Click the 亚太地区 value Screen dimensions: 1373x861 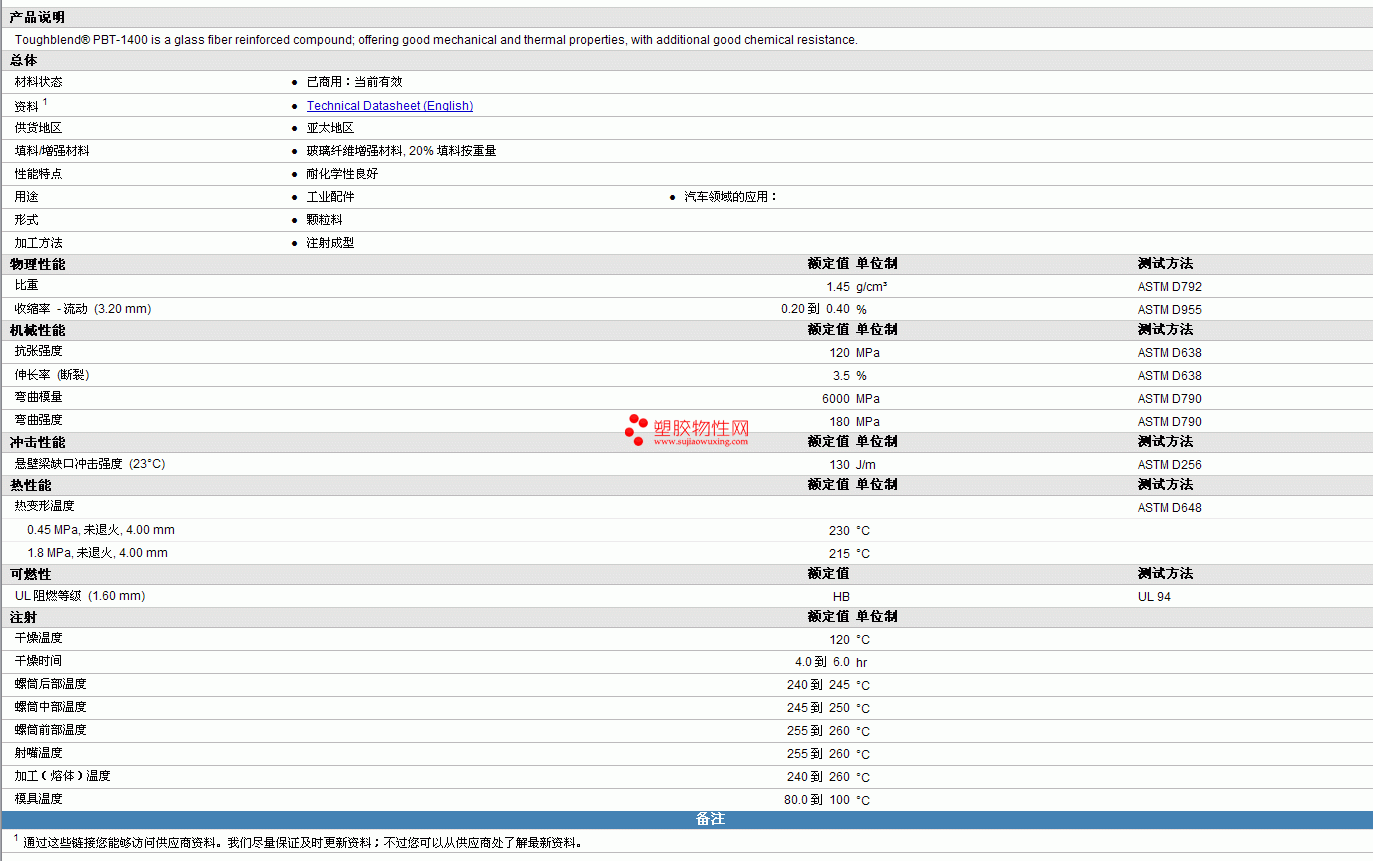[x=330, y=128]
